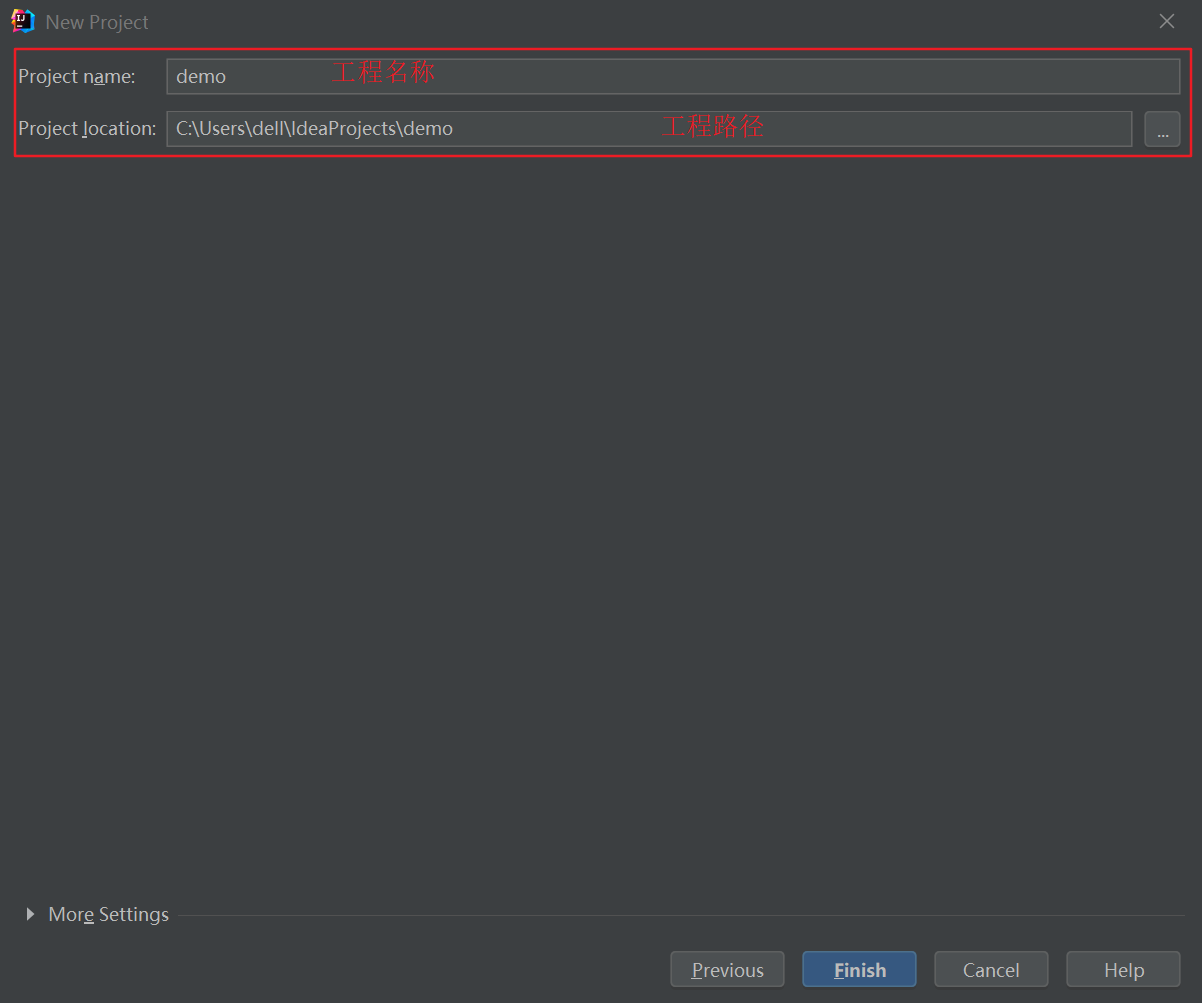
Task: Open the browse folder ellipsis button
Action: click(x=1162, y=129)
